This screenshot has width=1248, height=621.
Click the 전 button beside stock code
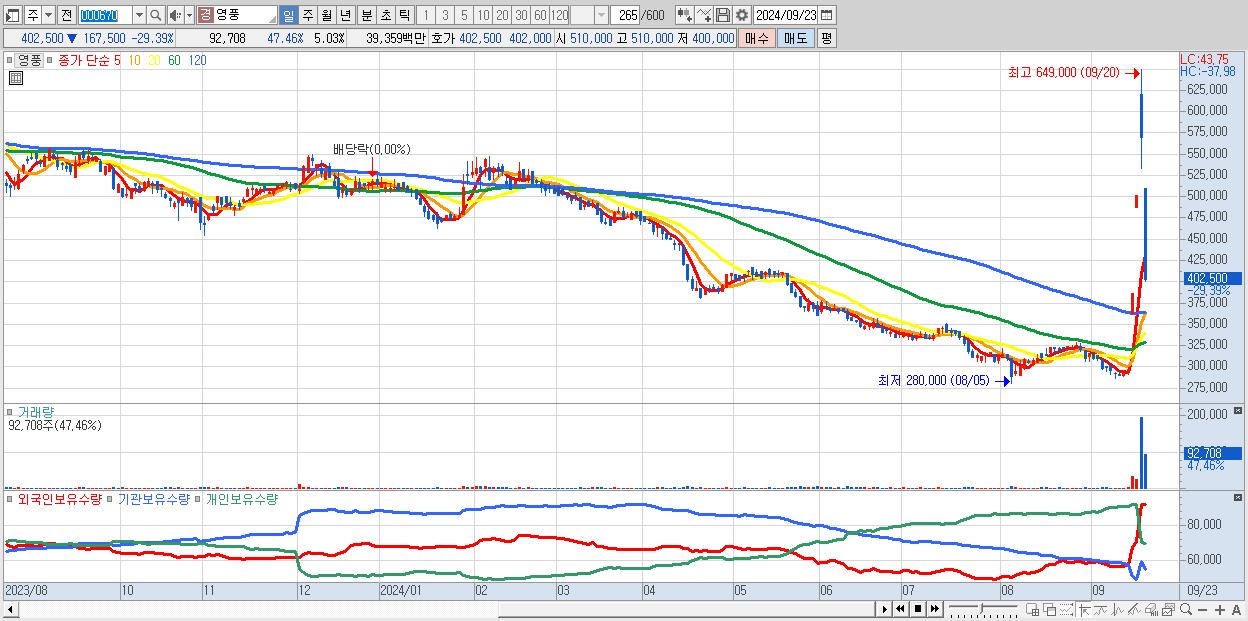click(x=66, y=15)
